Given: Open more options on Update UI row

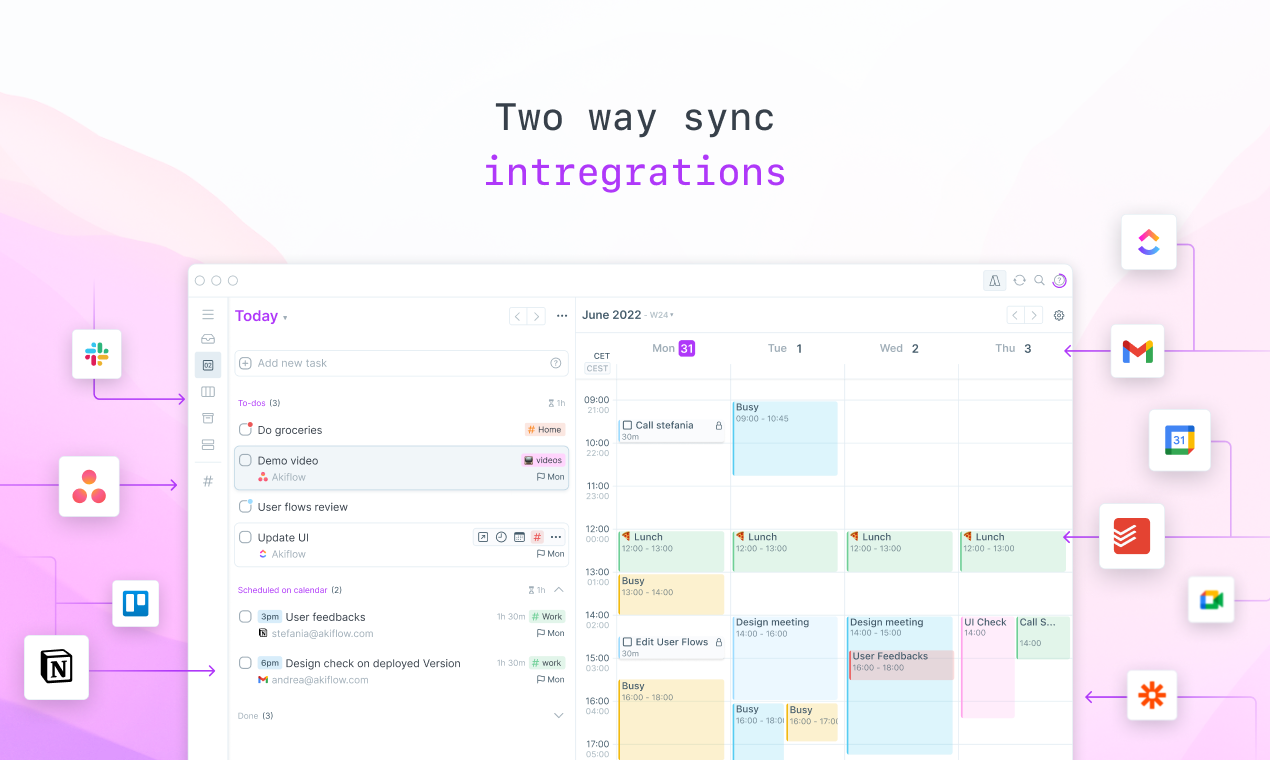Looking at the screenshot, I should pyautogui.click(x=556, y=537).
